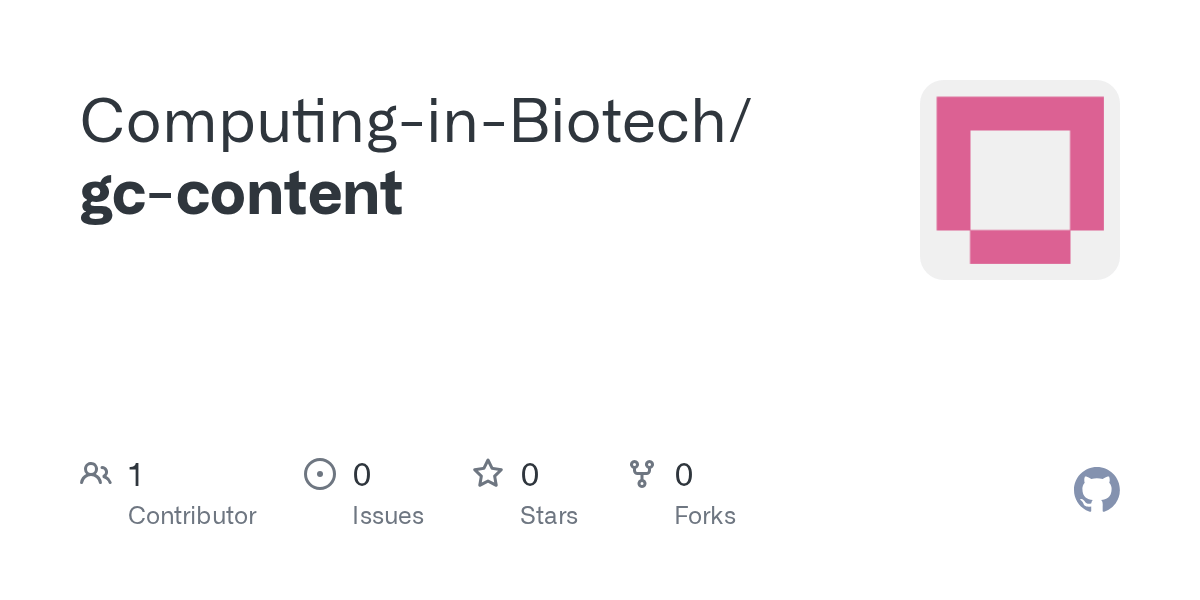Image resolution: width=1200 pixels, height=600 pixels.
Task: Open the Issues label
Action: tap(388, 516)
